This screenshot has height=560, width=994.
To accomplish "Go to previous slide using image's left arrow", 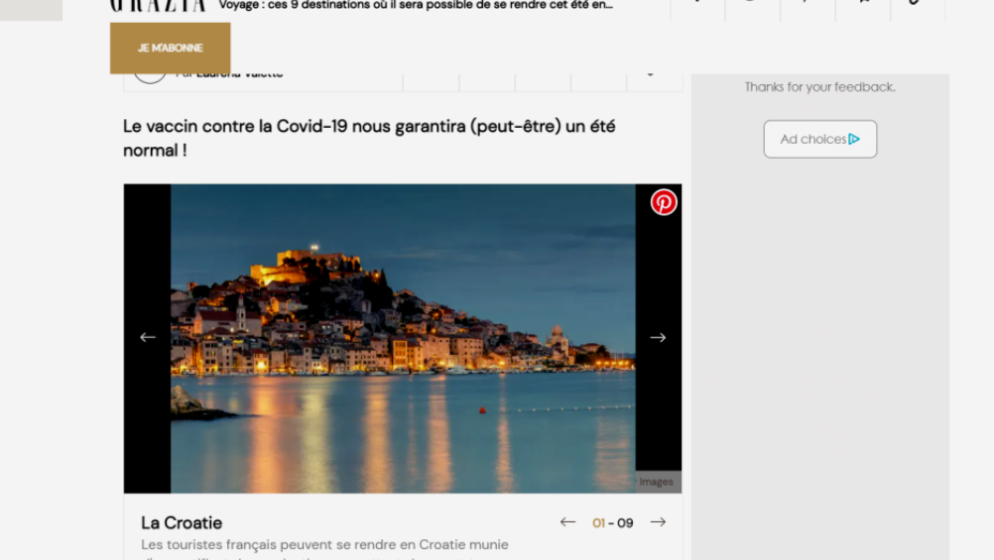I will pos(147,338).
